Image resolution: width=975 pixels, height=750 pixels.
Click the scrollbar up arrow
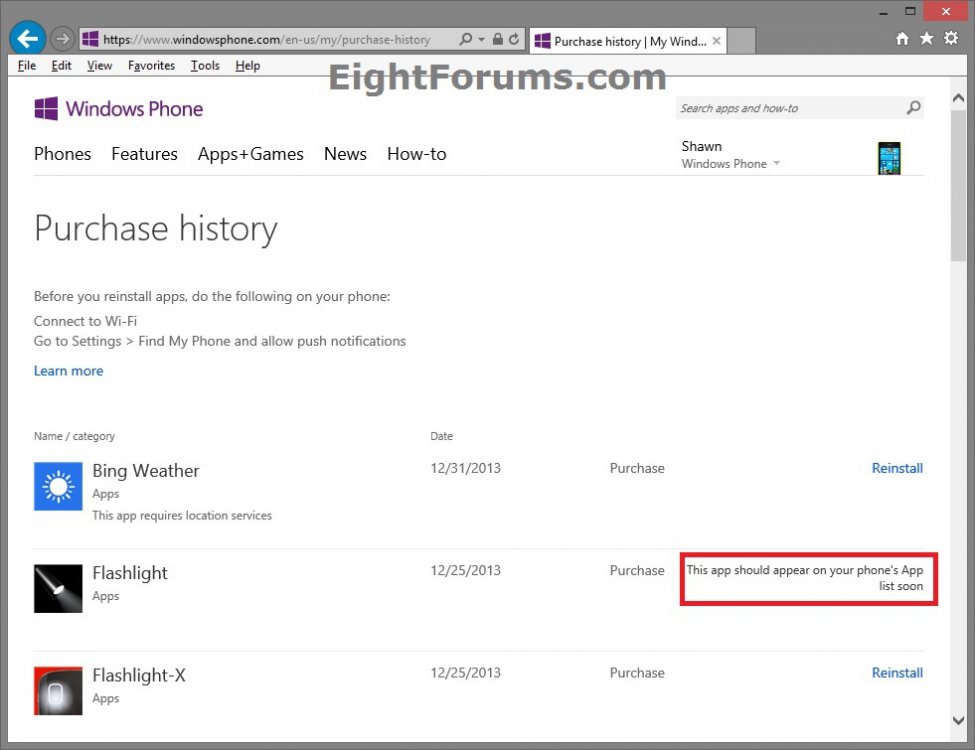(x=958, y=98)
